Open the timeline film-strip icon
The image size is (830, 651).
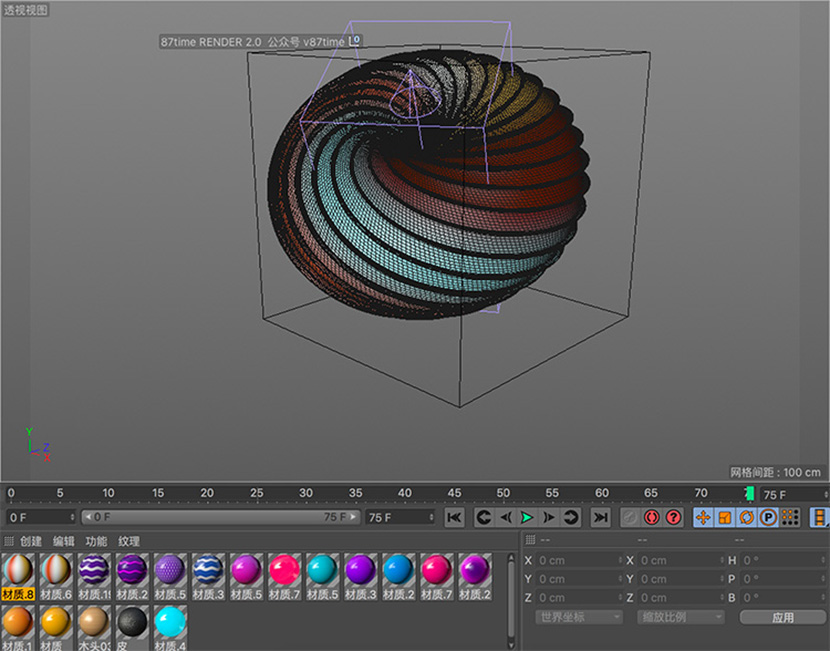(819, 517)
